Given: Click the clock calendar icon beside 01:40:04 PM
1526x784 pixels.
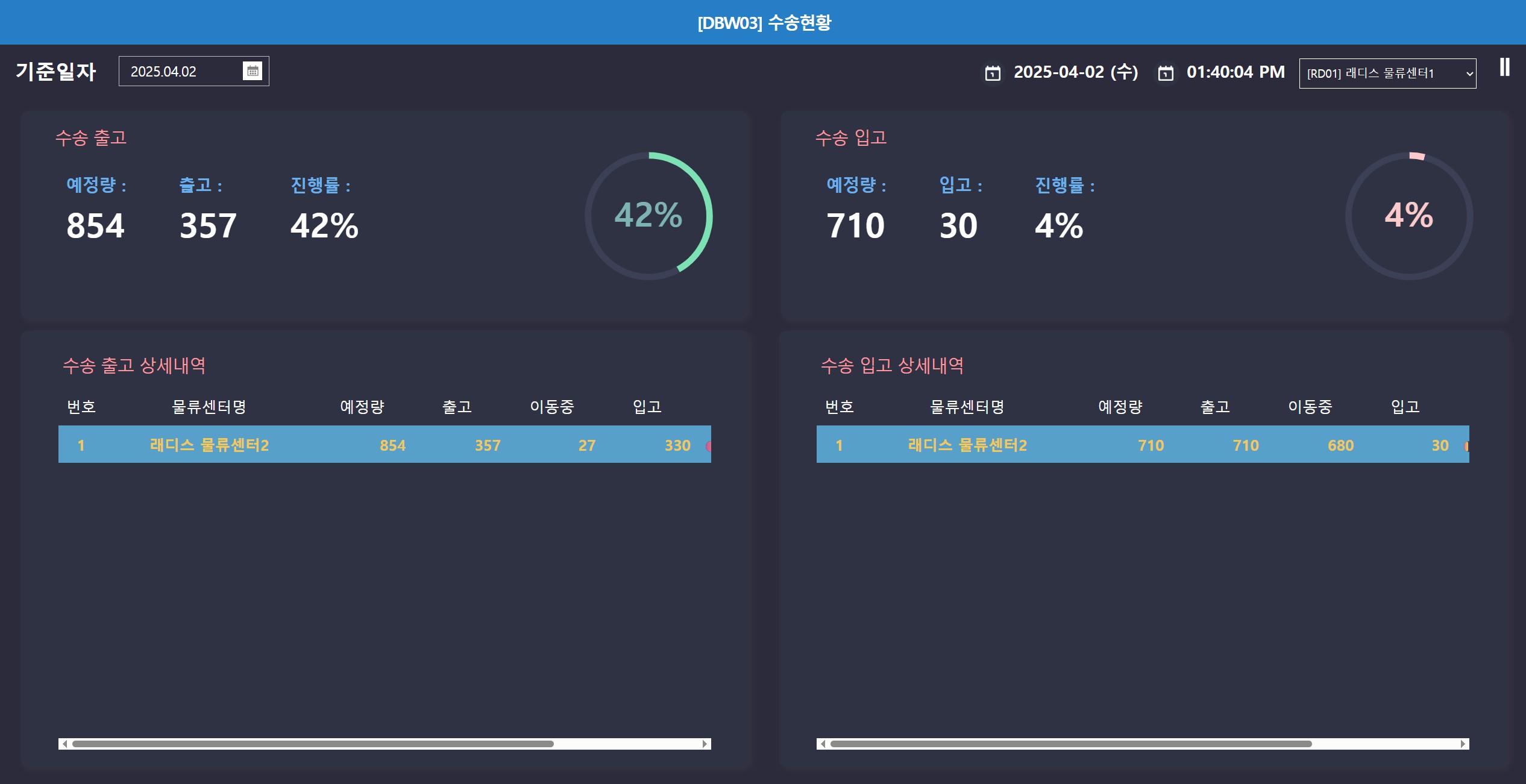Looking at the screenshot, I should pos(1166,73).
